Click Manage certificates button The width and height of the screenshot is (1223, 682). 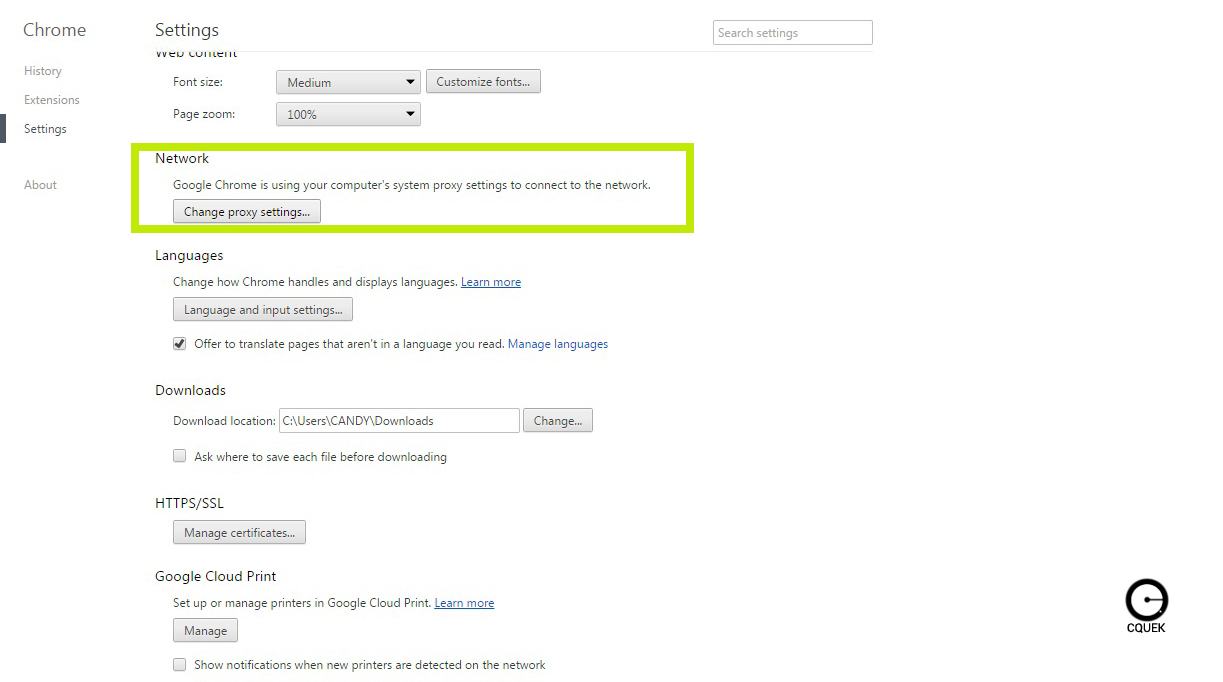[x=239, y=533]
